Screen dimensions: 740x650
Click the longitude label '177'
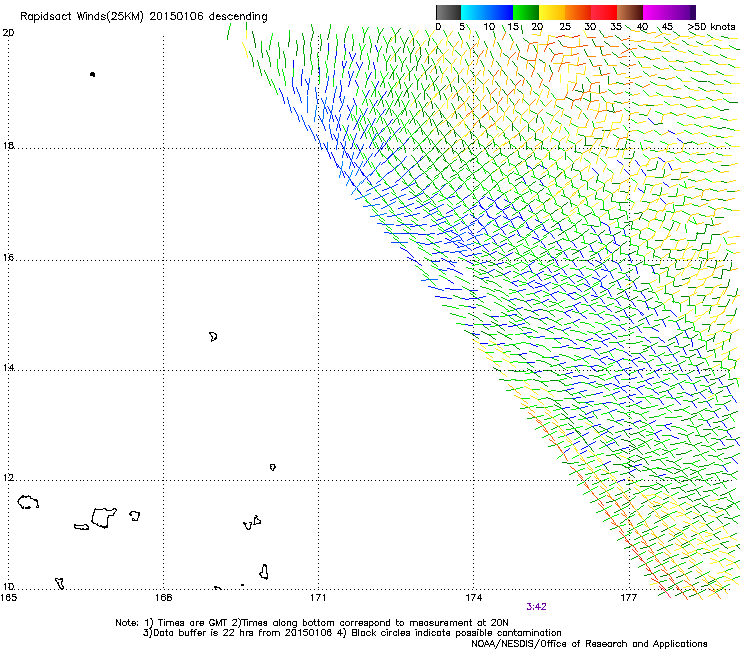click(x=629, y=598)
